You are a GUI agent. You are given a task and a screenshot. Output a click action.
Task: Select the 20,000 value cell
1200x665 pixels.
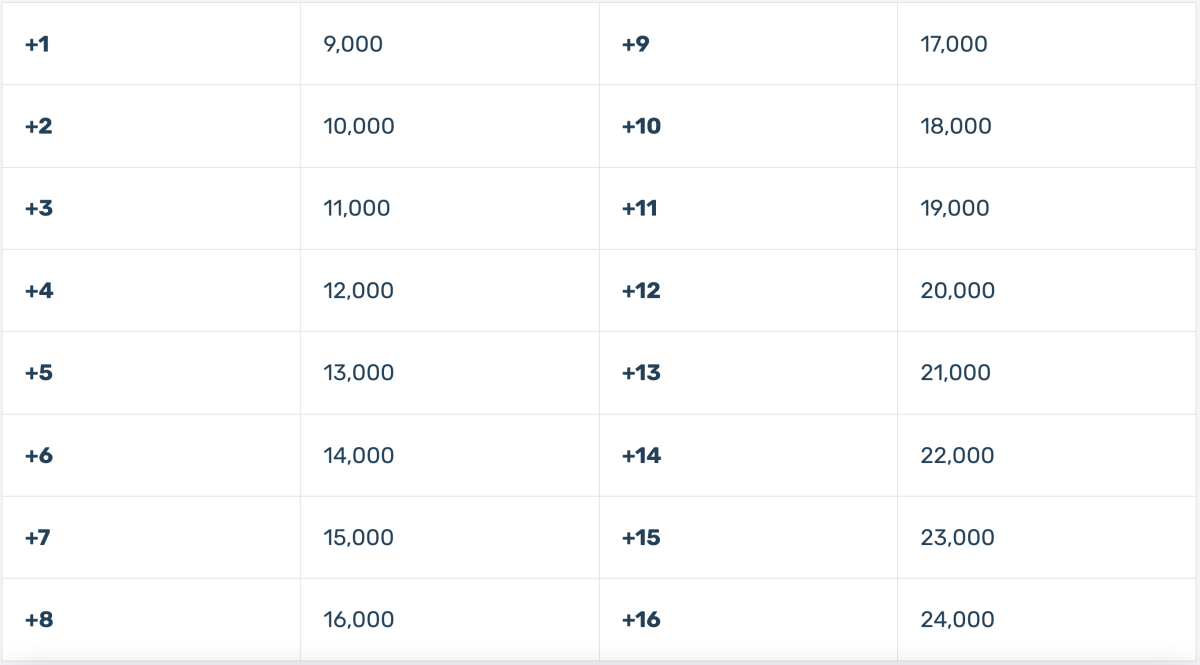click(1047, 291)
